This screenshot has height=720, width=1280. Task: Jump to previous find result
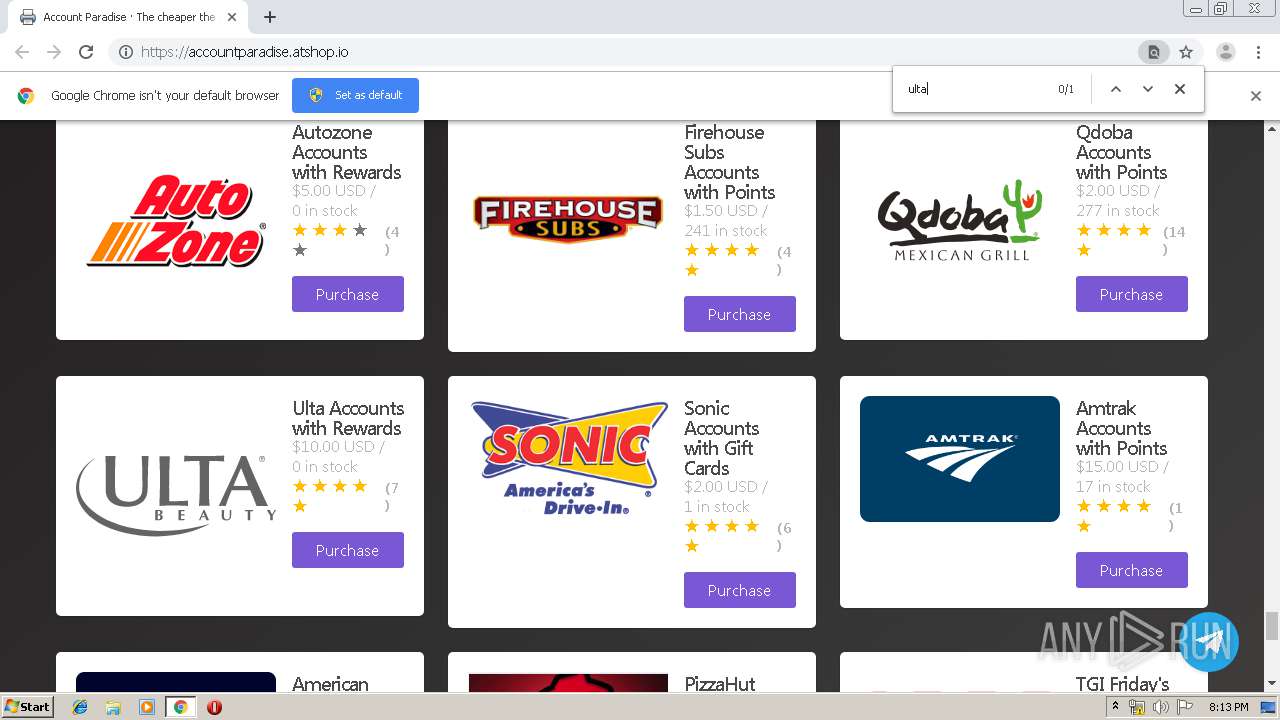point(1116,89)
